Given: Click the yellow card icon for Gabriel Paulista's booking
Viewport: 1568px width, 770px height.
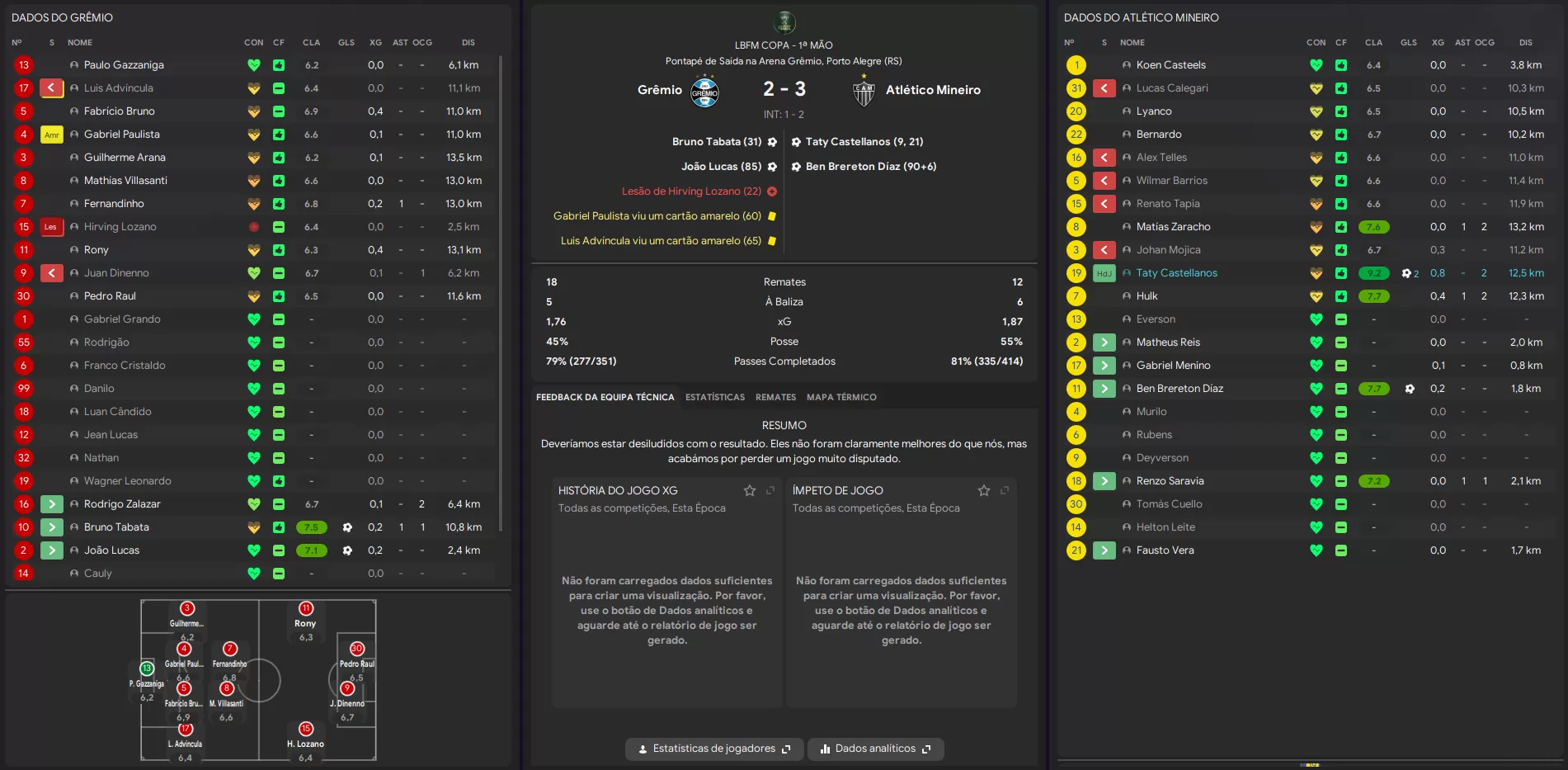Looking at the screenshot, I should click(x=772, y=216).
